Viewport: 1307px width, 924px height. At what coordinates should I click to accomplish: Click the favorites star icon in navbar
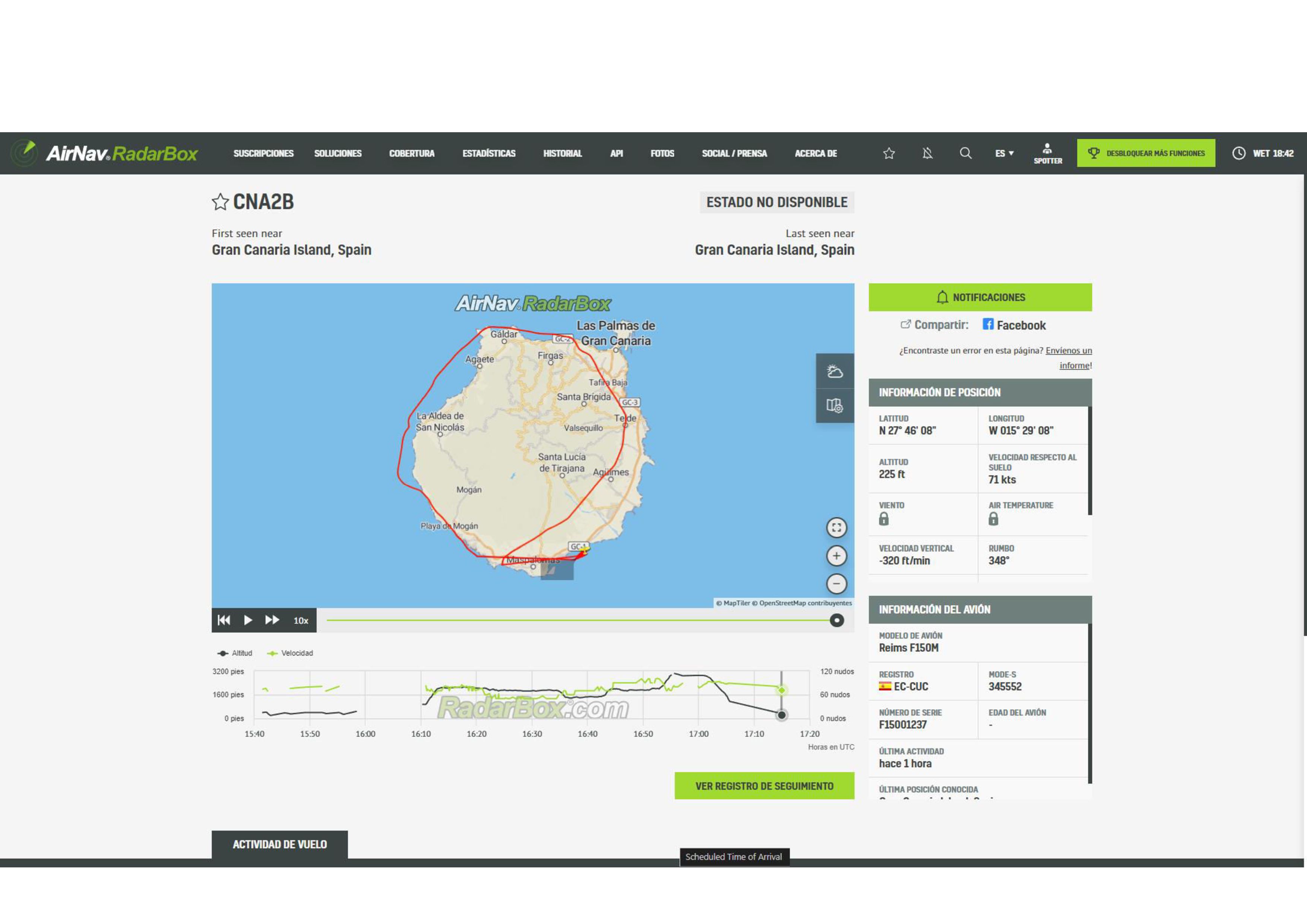pyautogui.click(x=889, y=153)
